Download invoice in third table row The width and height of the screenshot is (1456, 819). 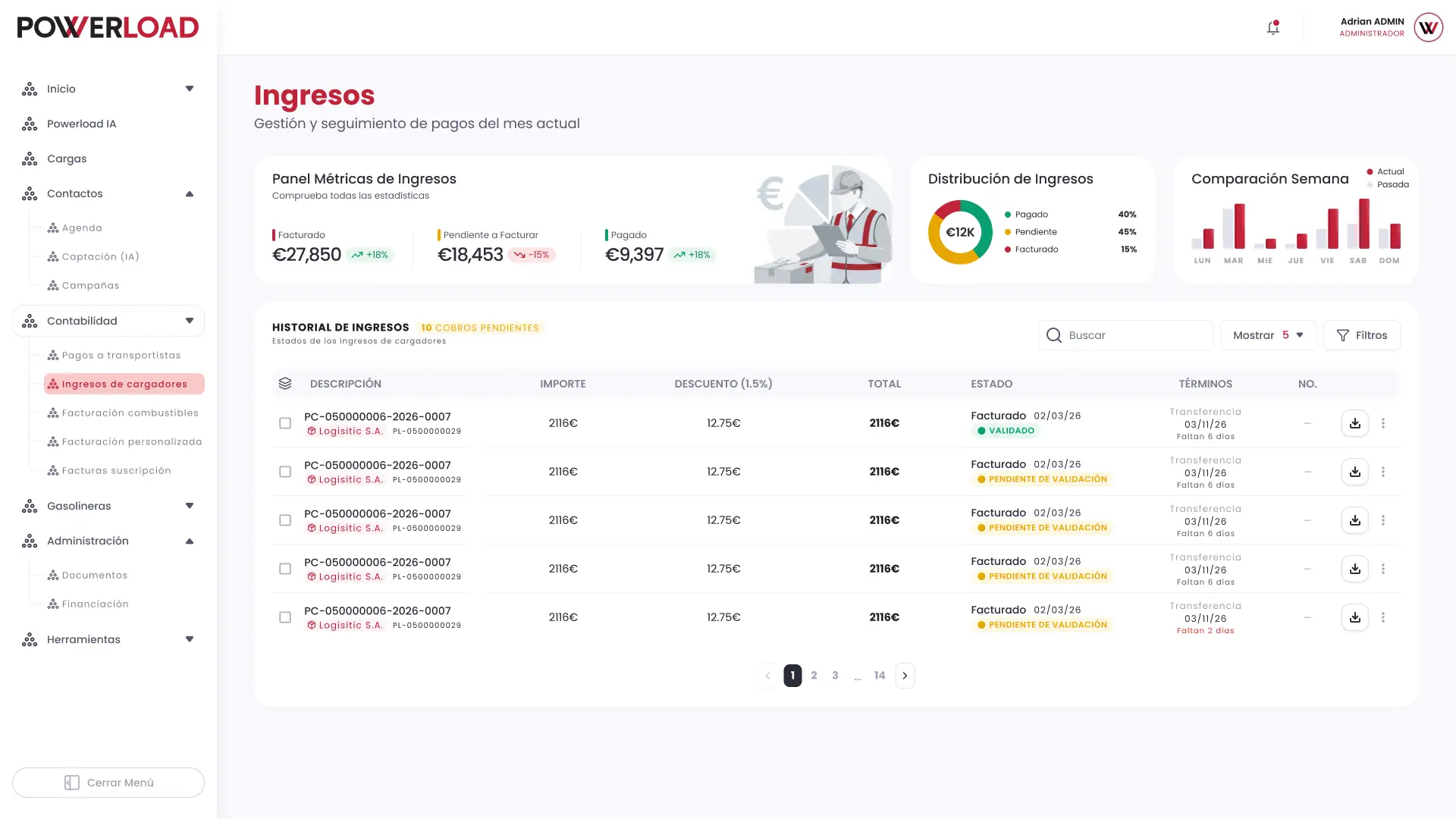[x=1354, y=520]
